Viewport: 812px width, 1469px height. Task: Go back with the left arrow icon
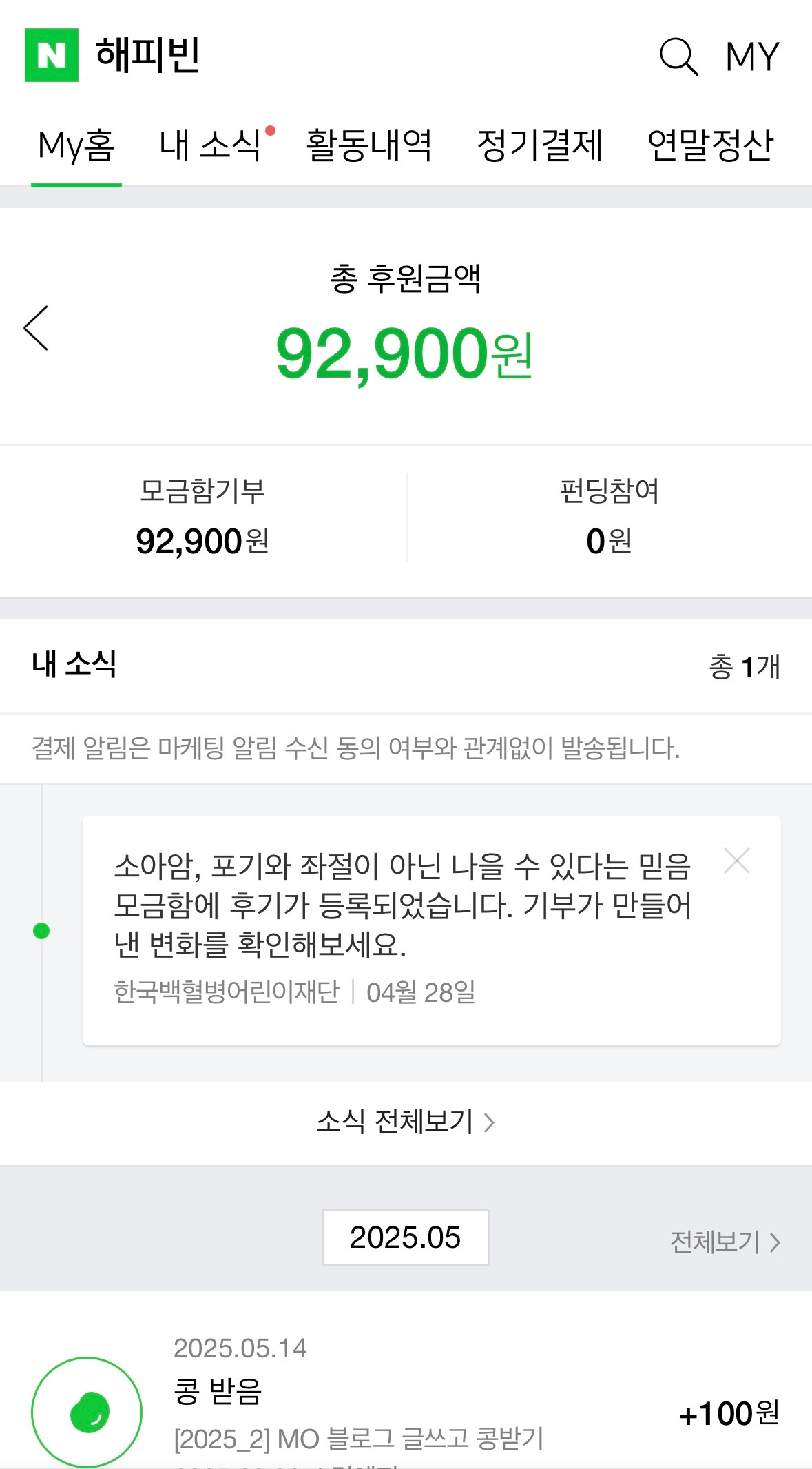36,328
